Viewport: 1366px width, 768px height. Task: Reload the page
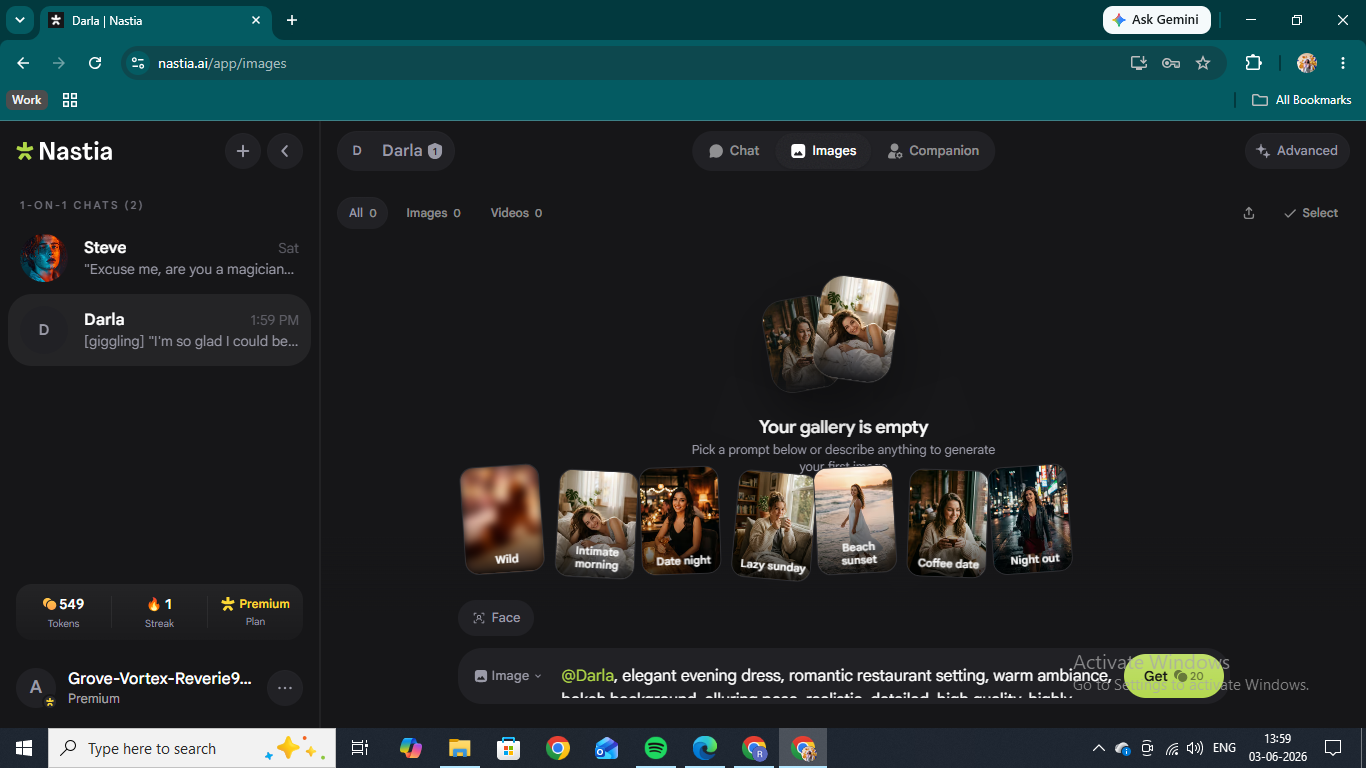click(95, 63)
